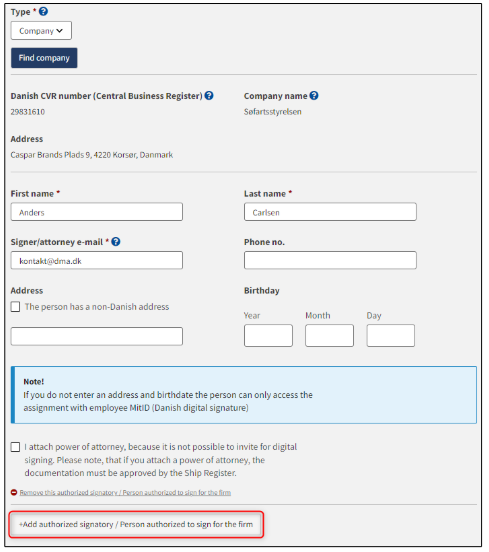The width and height of the screenshot is (489, 552).
Task: Focus the Phone no. field
Action: (330, 261)
